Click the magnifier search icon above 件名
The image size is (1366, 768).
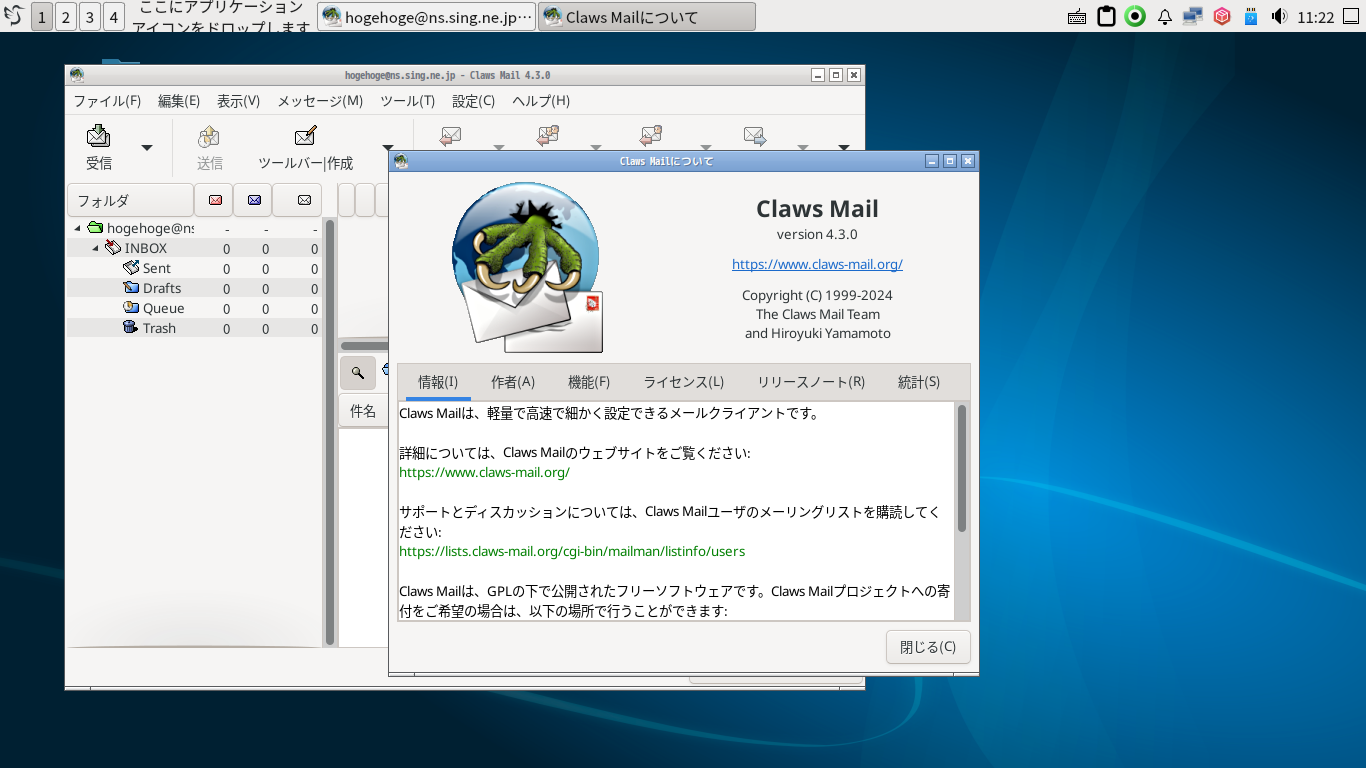[x=357, y=372]
